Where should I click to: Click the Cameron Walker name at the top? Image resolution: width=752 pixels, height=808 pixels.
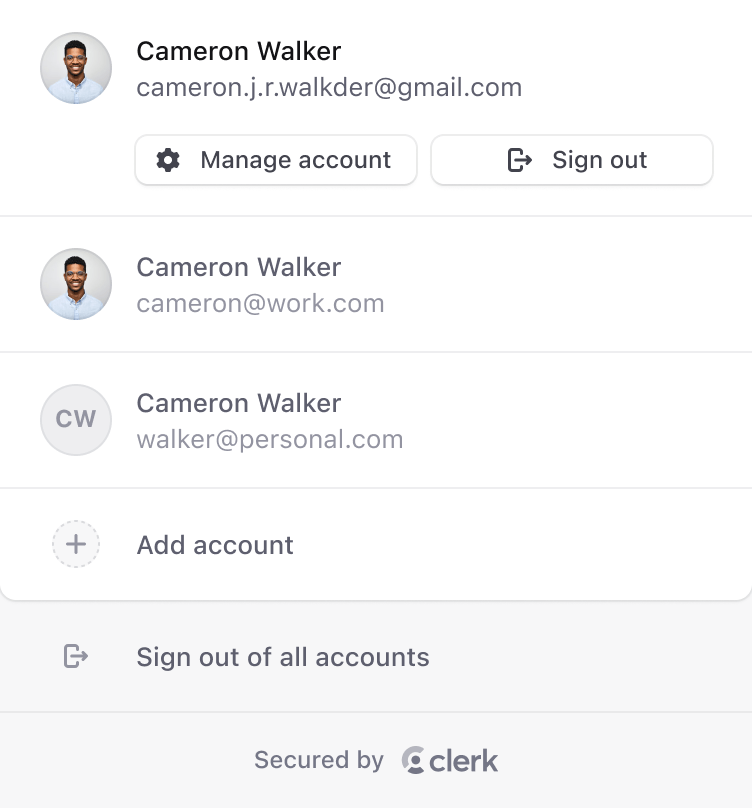[x=239, y=51]
